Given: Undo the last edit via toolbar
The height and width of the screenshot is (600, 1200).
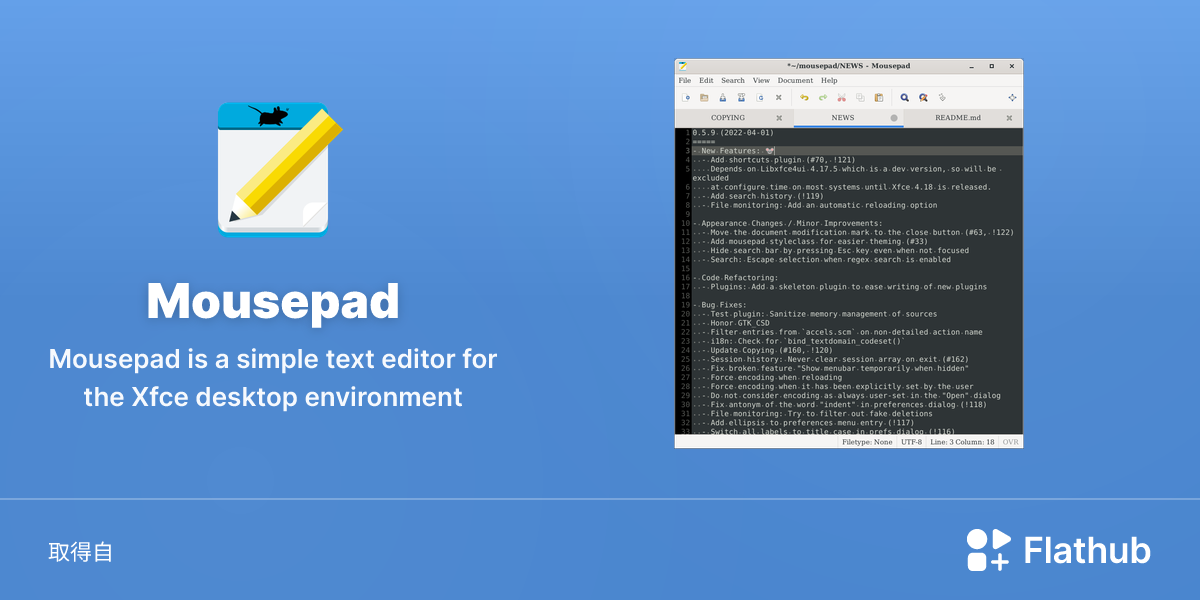Looking at the screenshot, I should pyautogui.click(x=804, y=98).
